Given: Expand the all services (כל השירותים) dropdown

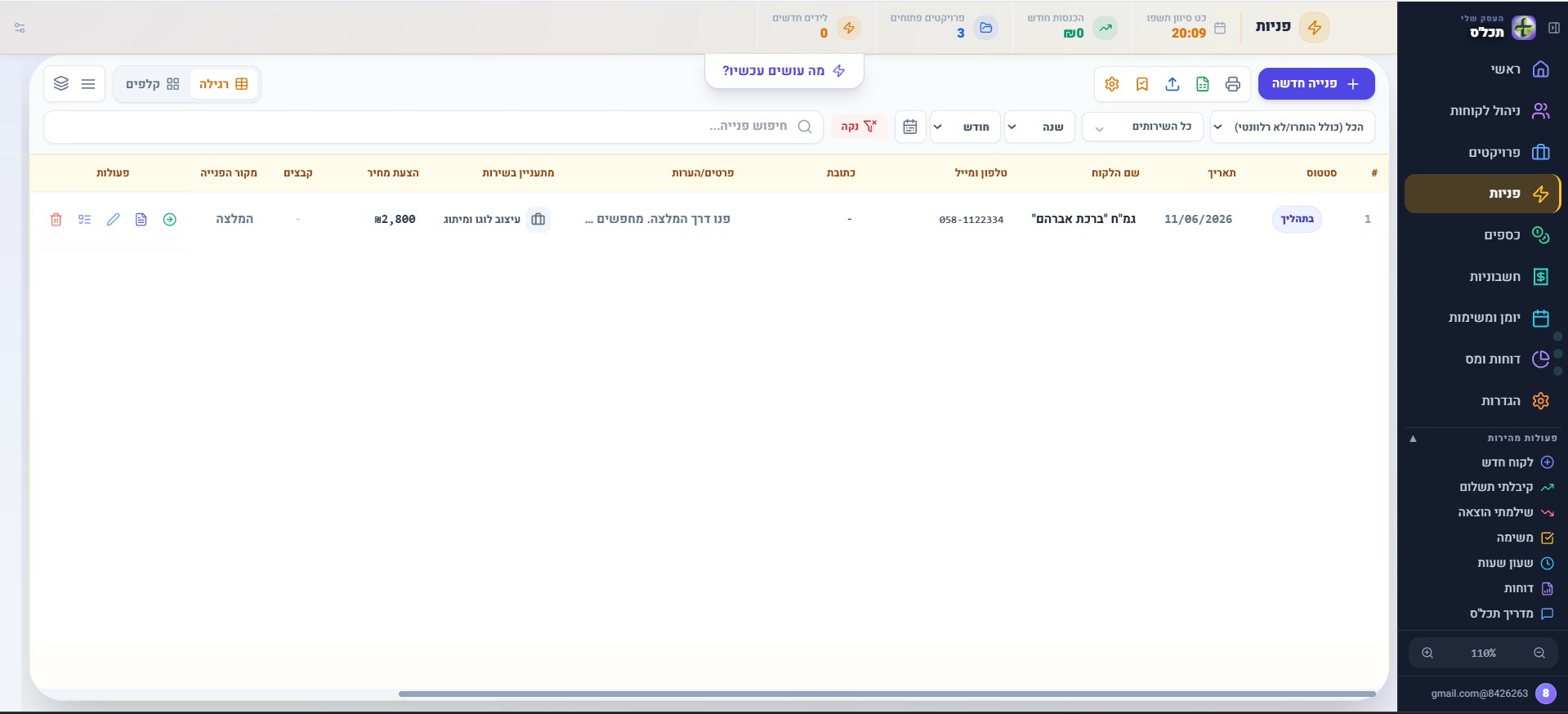Looking at the screenshot, I should coord(1142,127).
